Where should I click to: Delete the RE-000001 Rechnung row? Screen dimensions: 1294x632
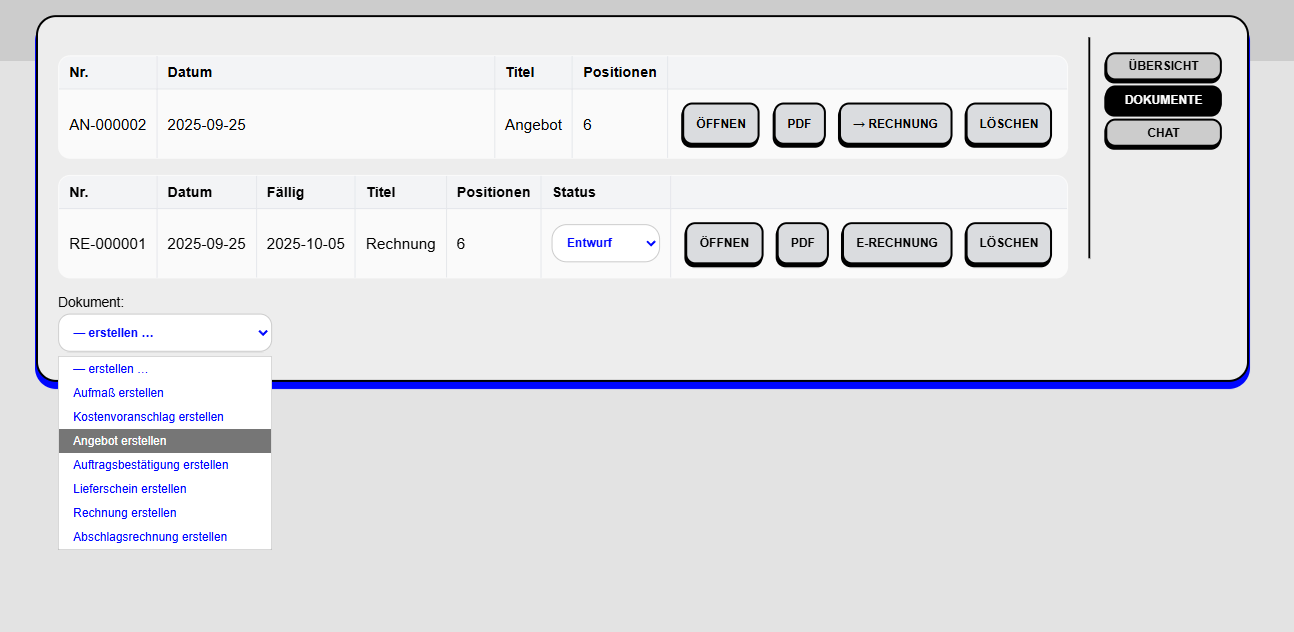point(1008,243)
